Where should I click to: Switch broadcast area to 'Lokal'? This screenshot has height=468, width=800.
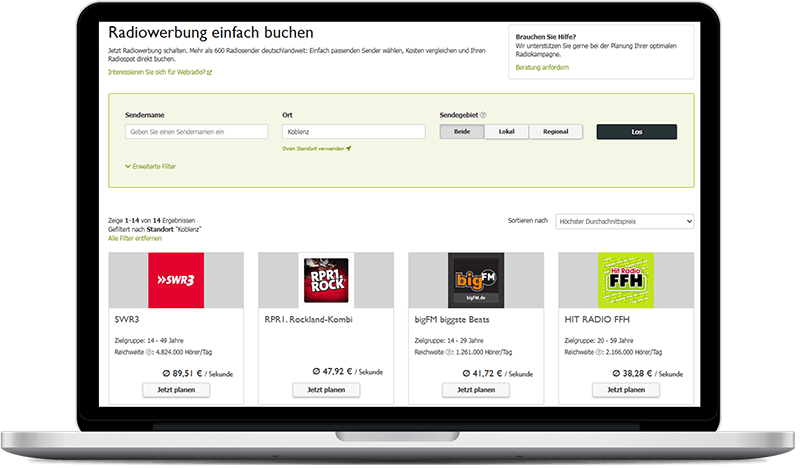coord(507,132)
